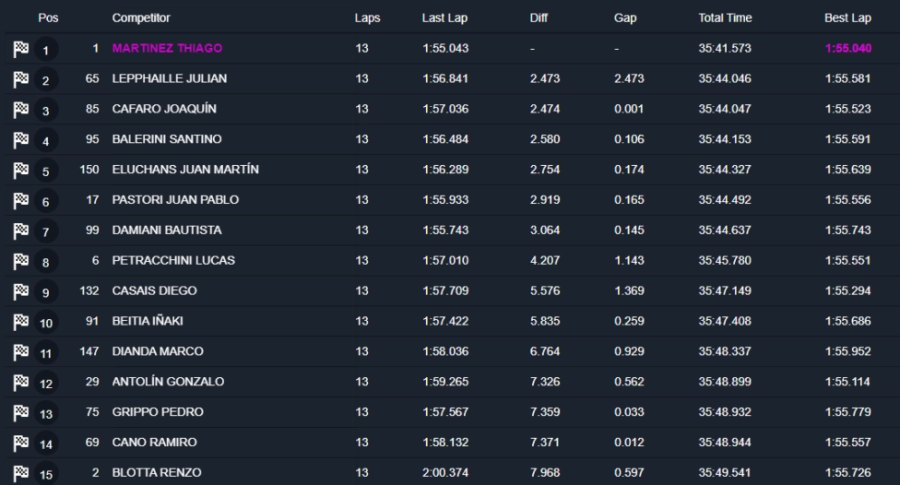The height and width of the screenshot is (485, 900).
Task: Click the checkered flag icon for Martinez Thiago
Action: (21, 49)
